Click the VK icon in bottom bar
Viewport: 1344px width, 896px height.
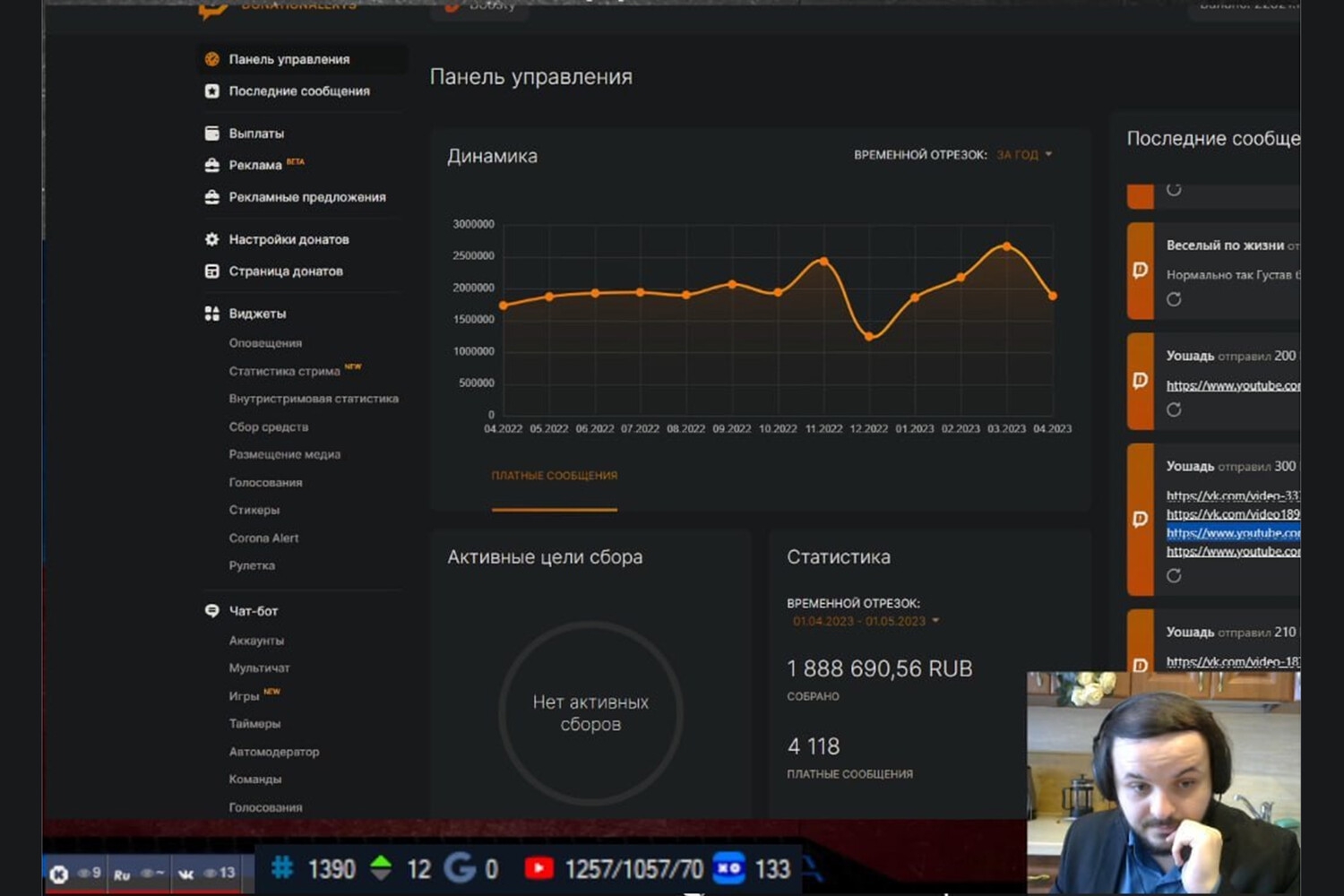(186, 874)
